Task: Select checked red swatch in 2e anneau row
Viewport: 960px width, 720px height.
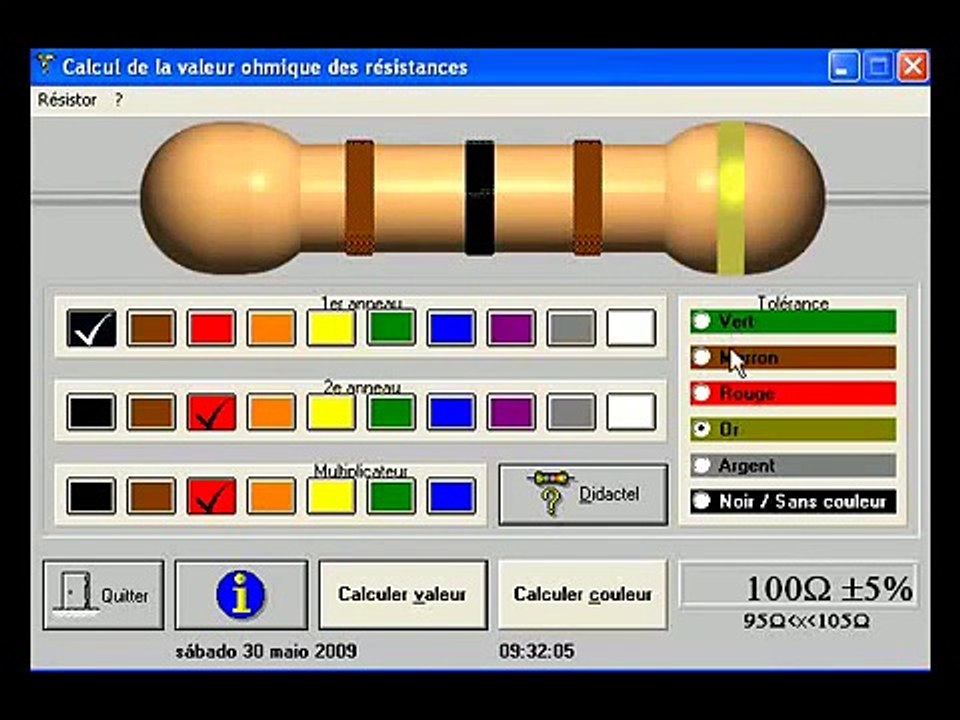Action: click(x=211, y=412)
